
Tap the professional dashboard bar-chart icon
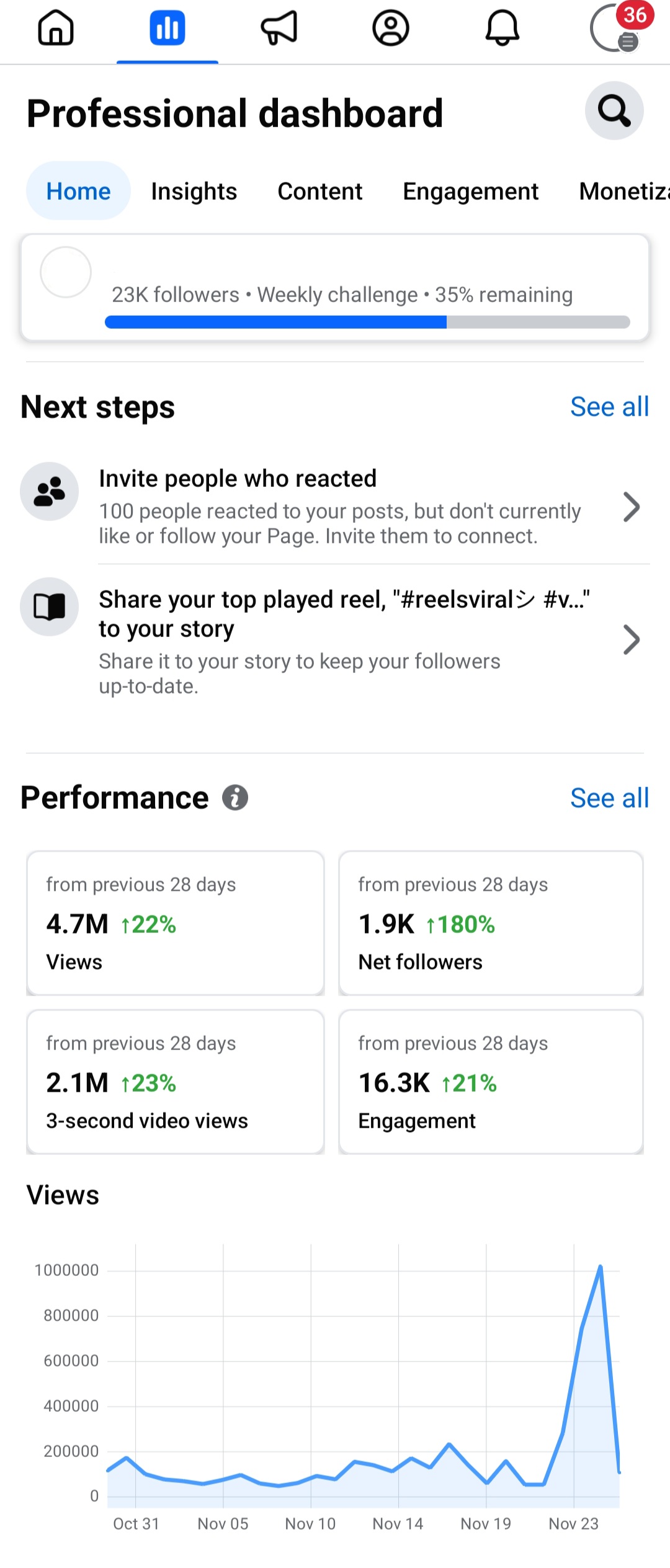(167, 29)
